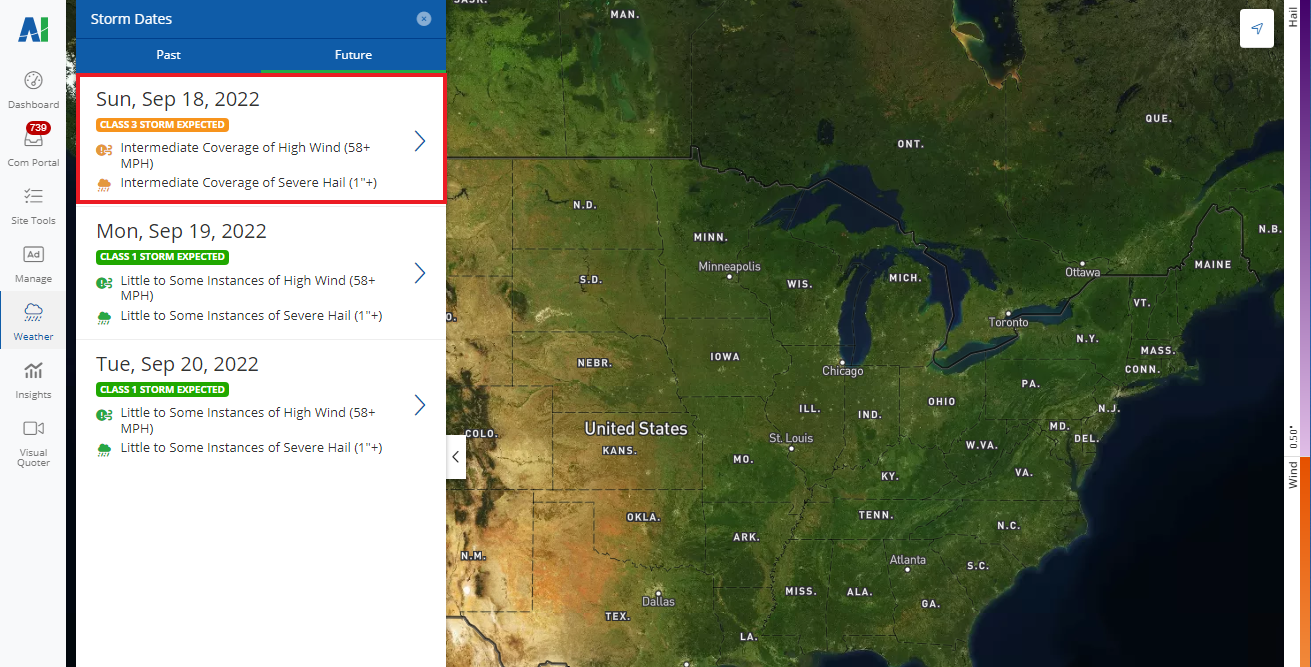Collapse the side panel with left arrow
This screenshot has height=667, width=1311.
click(x=456, y=457)
